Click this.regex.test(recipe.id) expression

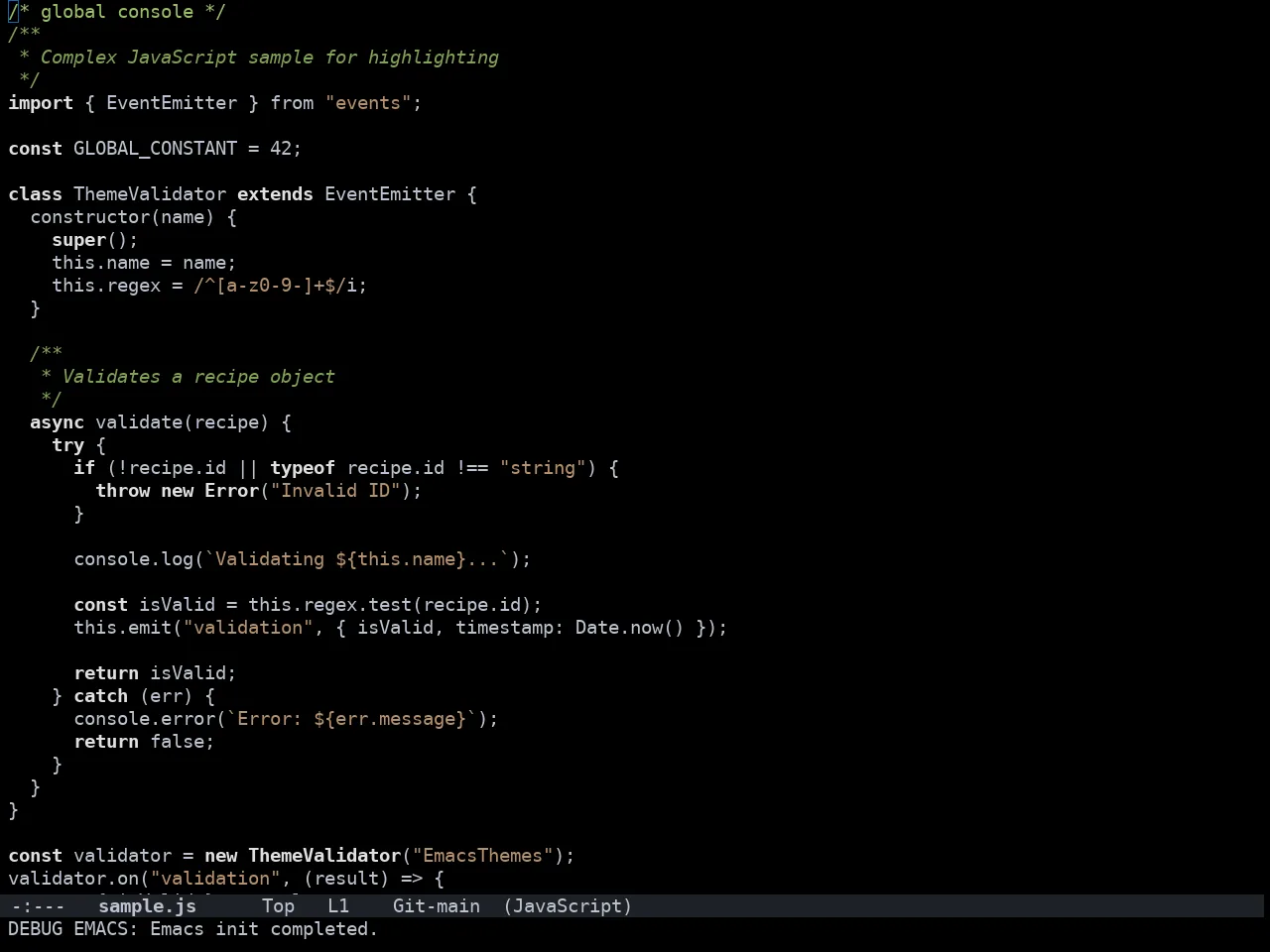coord(390,605)
